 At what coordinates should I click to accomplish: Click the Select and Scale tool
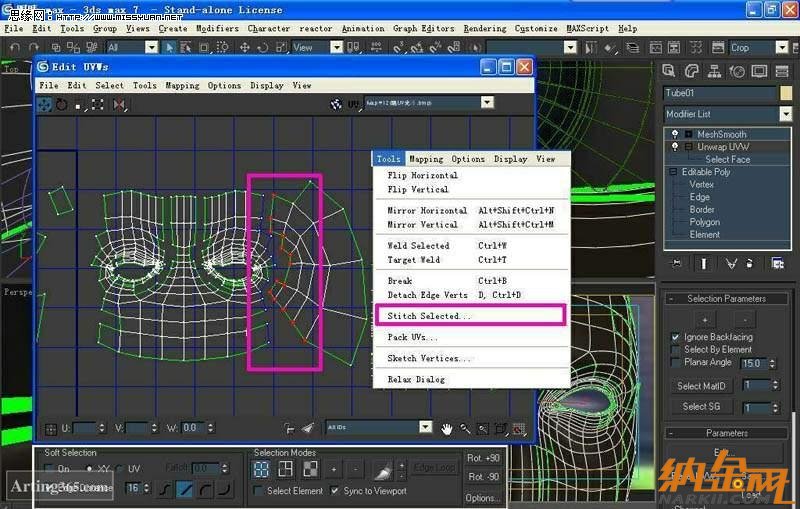281,48
